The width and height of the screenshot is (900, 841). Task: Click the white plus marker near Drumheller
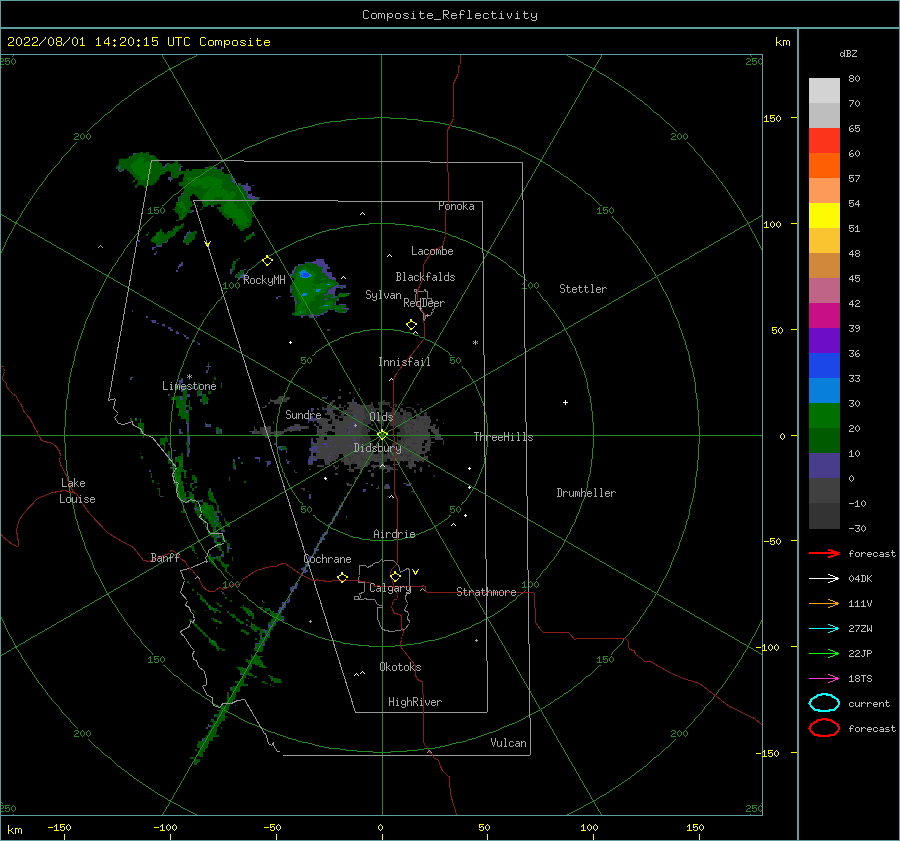[565, 402]
